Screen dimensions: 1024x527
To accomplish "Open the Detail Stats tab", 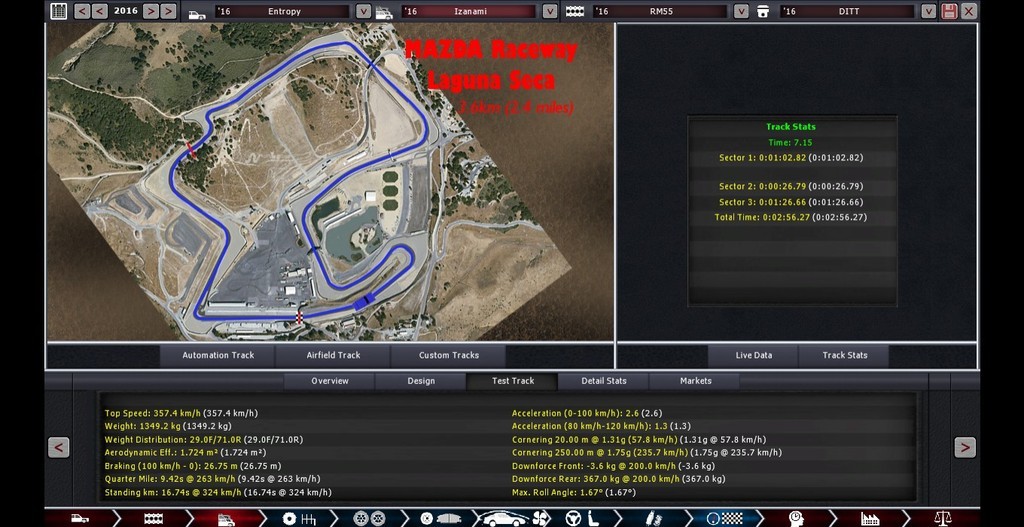I will point(604,381).
